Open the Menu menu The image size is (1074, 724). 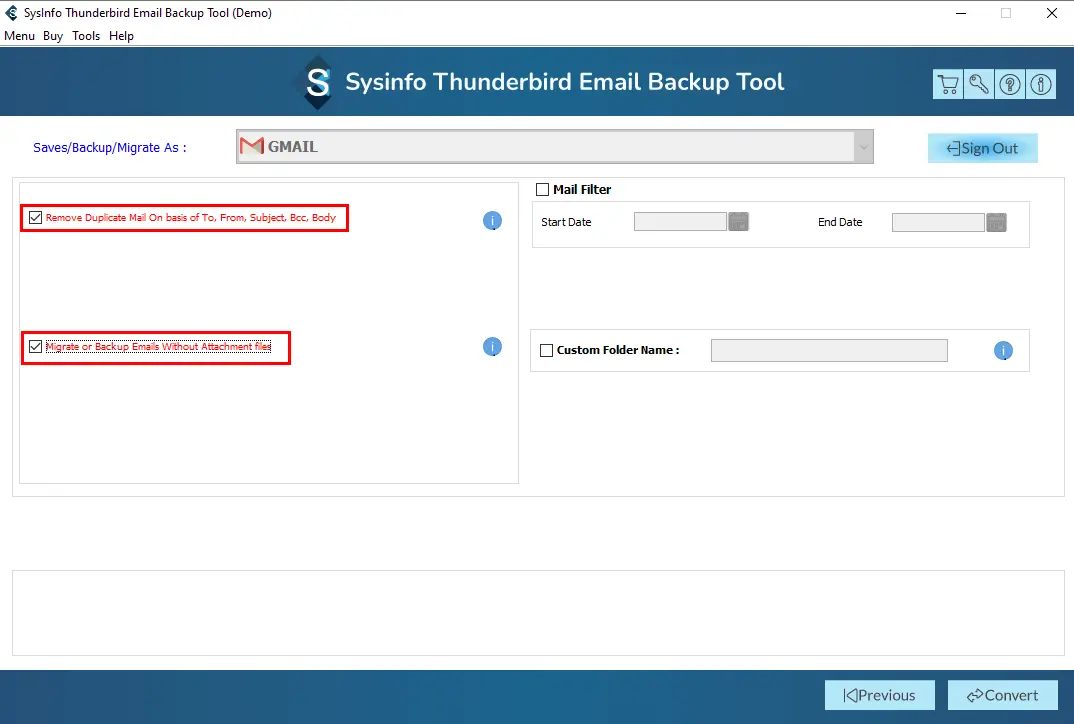coord(19,36)
